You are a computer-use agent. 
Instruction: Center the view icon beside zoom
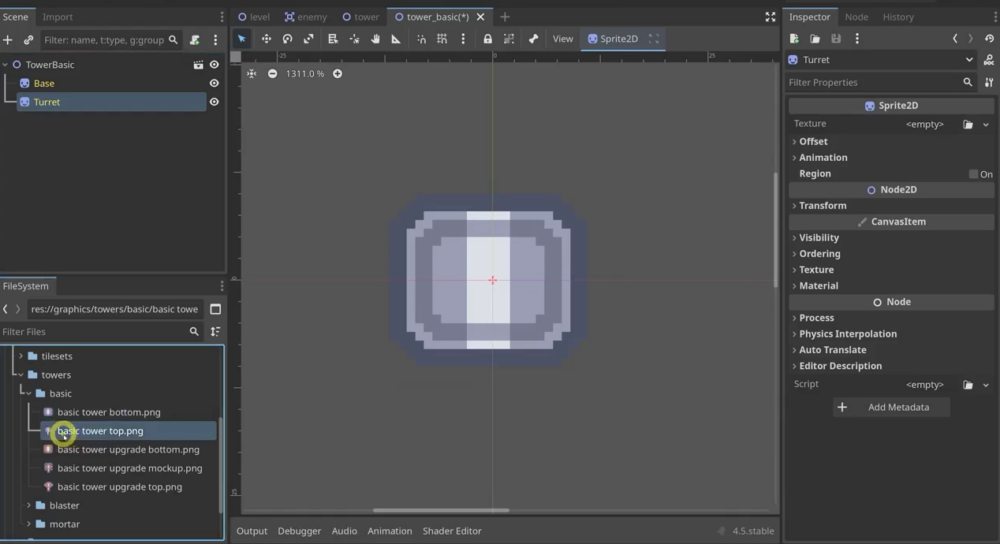252,74
